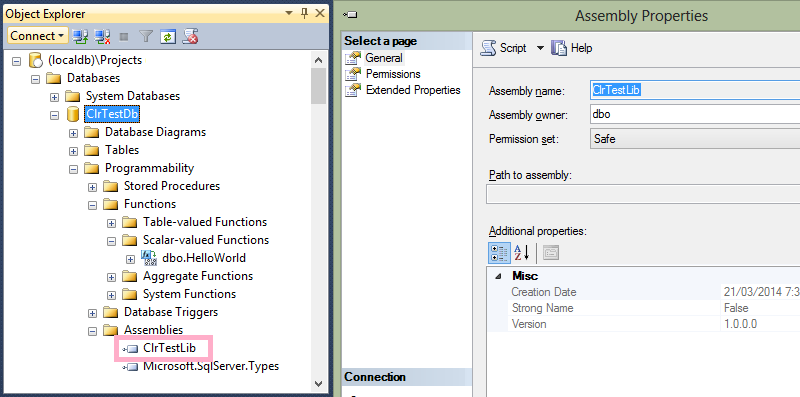Switch properties grid to Alphabetical sort
Image resolution: width=800 pixels, height=397 pixels.
click(x=521, y=253)
